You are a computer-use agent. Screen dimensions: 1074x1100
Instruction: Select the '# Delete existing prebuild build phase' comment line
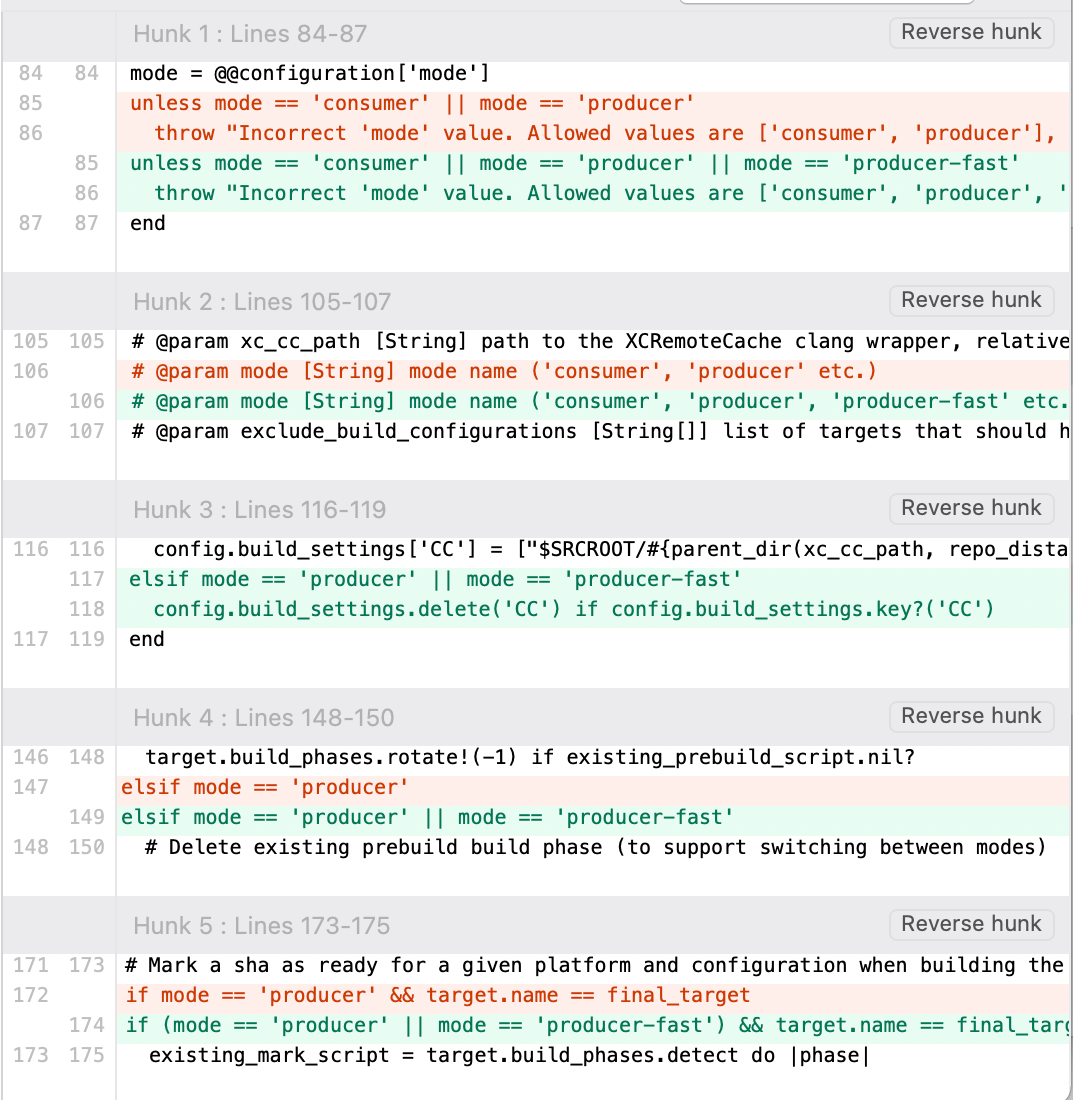point(594,848)
